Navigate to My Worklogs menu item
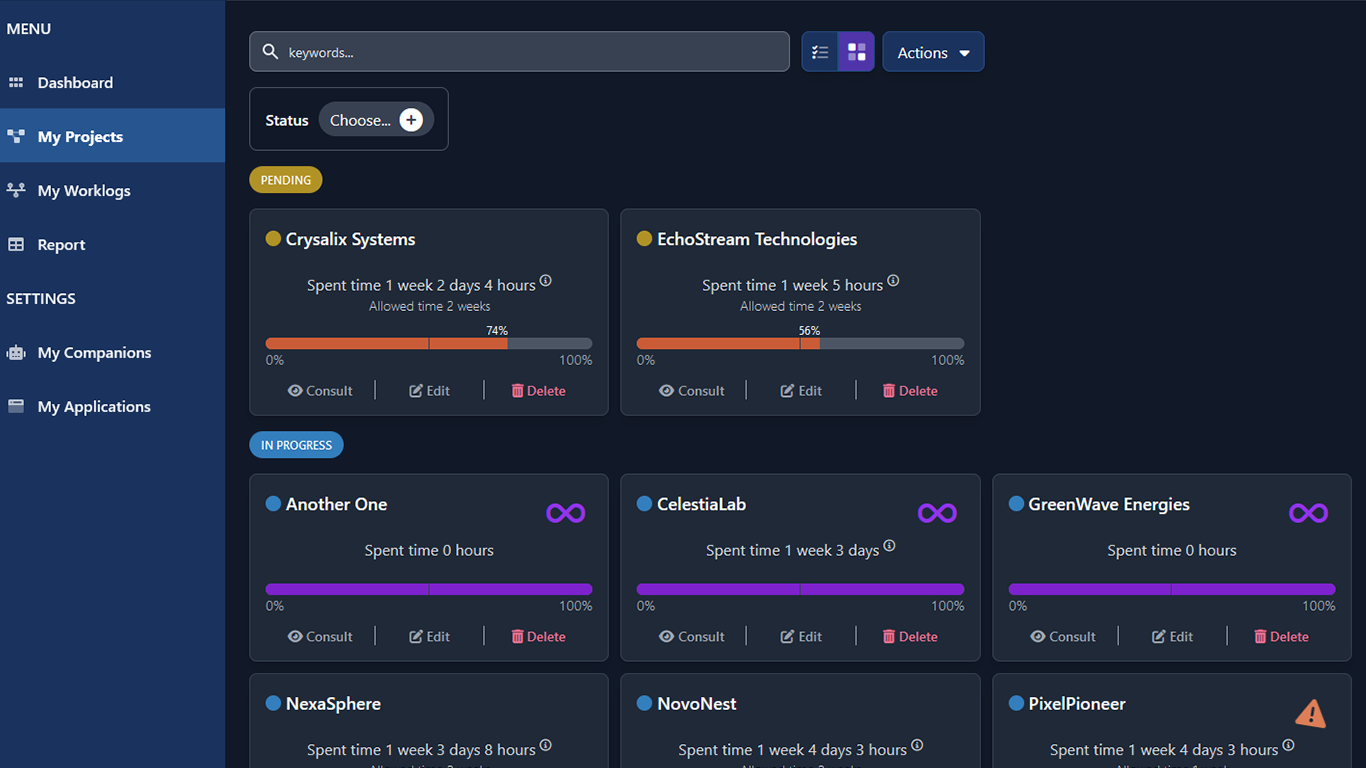This screenshot has width=1366, height=768. 84,190
